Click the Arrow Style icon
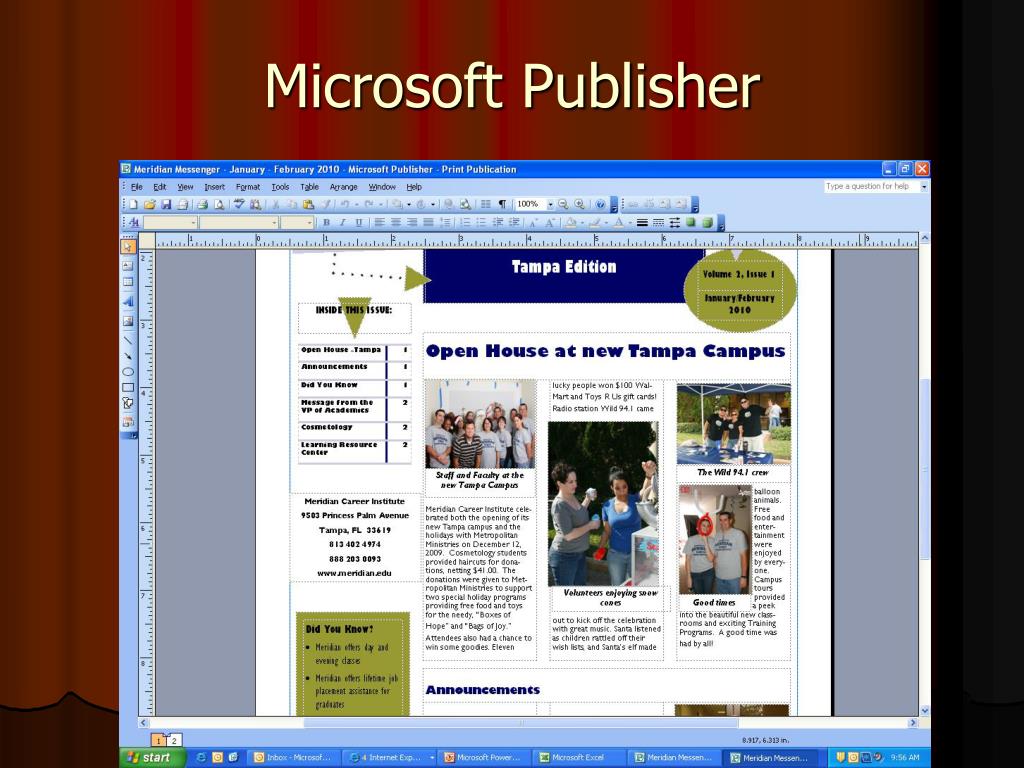 pos(675,223)
